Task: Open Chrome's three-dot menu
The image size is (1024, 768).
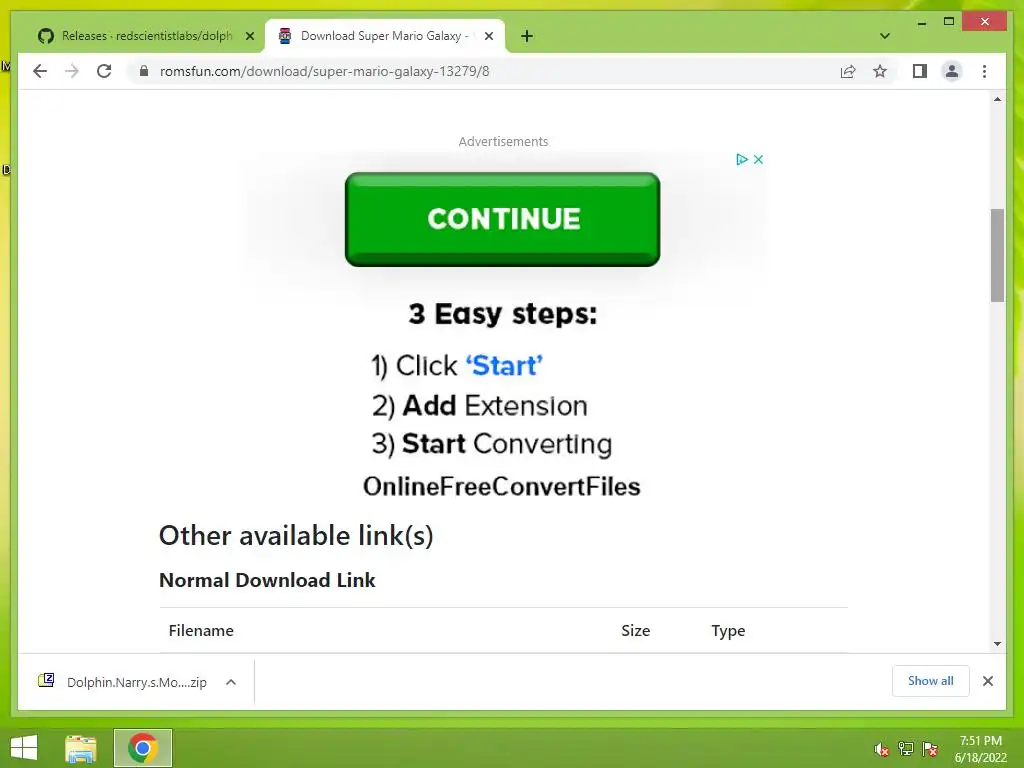Action: click(x=984, y=71)
